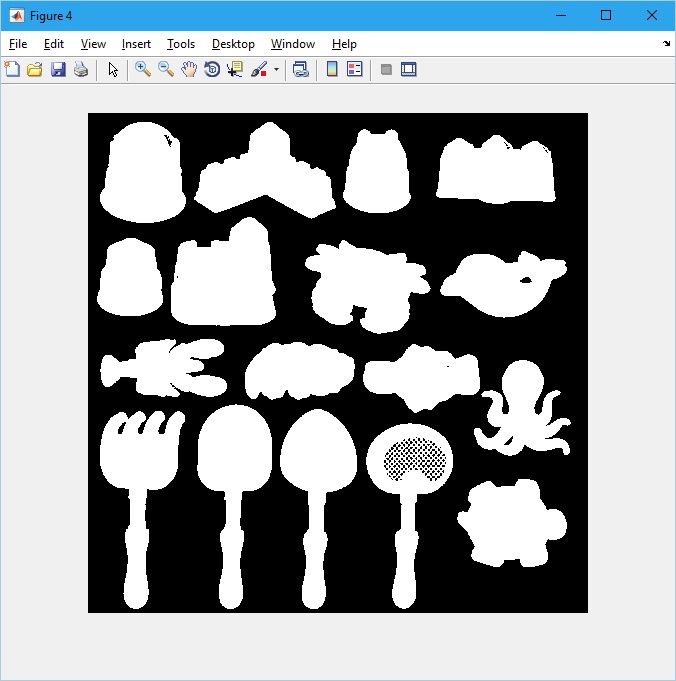Image resolution: width=676 pixels, height=681 pixels.
Task: Activate the Pan hand tool
Action: coord(189,69)
